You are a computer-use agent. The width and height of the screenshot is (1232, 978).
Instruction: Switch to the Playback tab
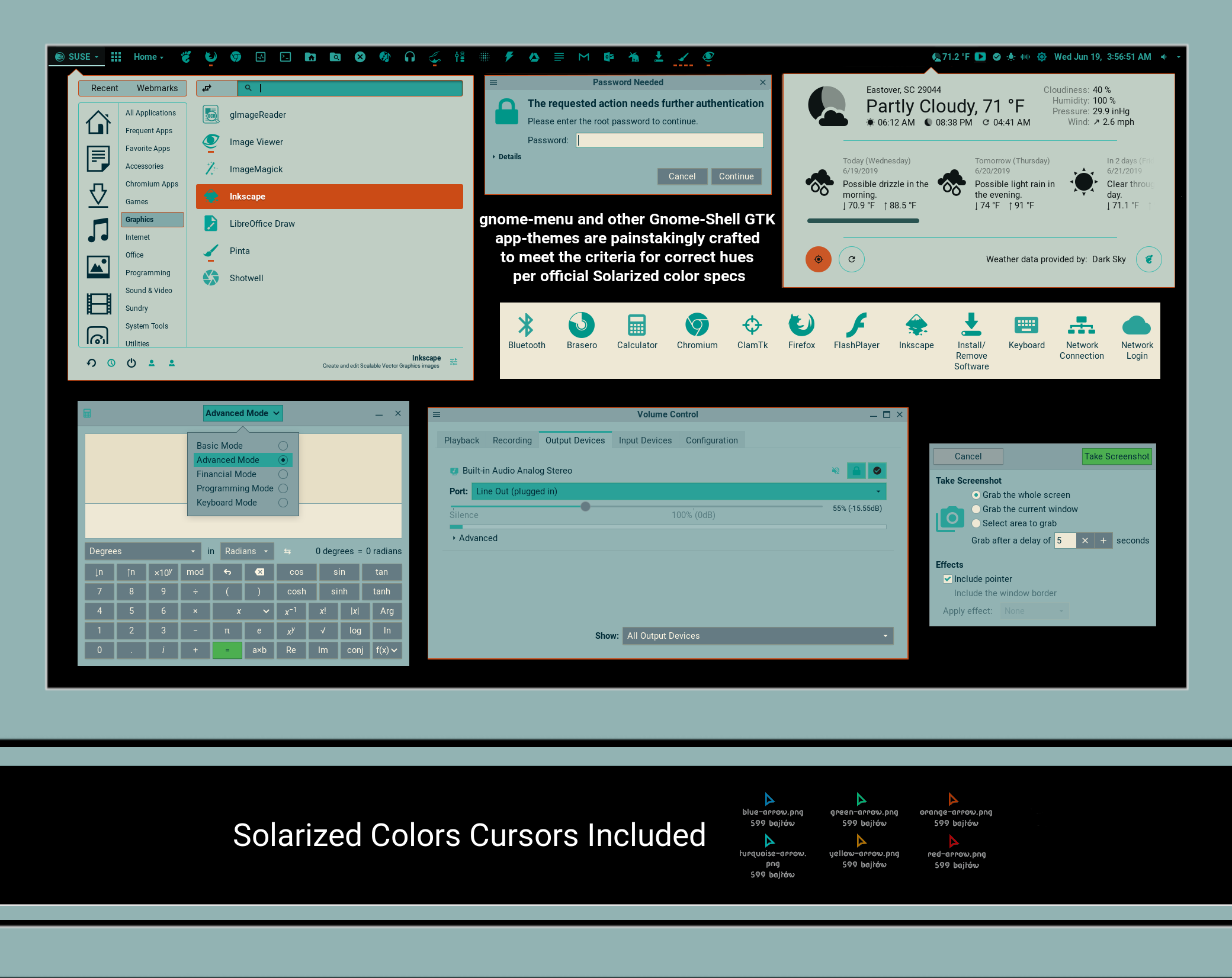pos(461,440)
